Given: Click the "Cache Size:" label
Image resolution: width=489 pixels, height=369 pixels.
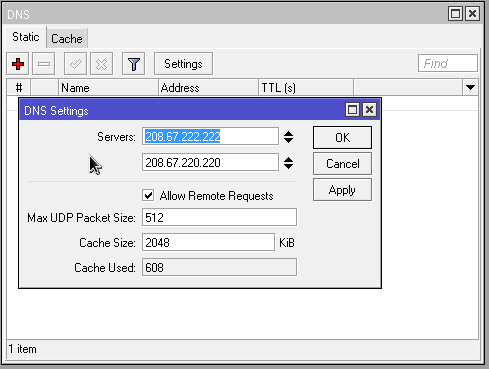Looking at the screenshot, I should coord(107,243).
